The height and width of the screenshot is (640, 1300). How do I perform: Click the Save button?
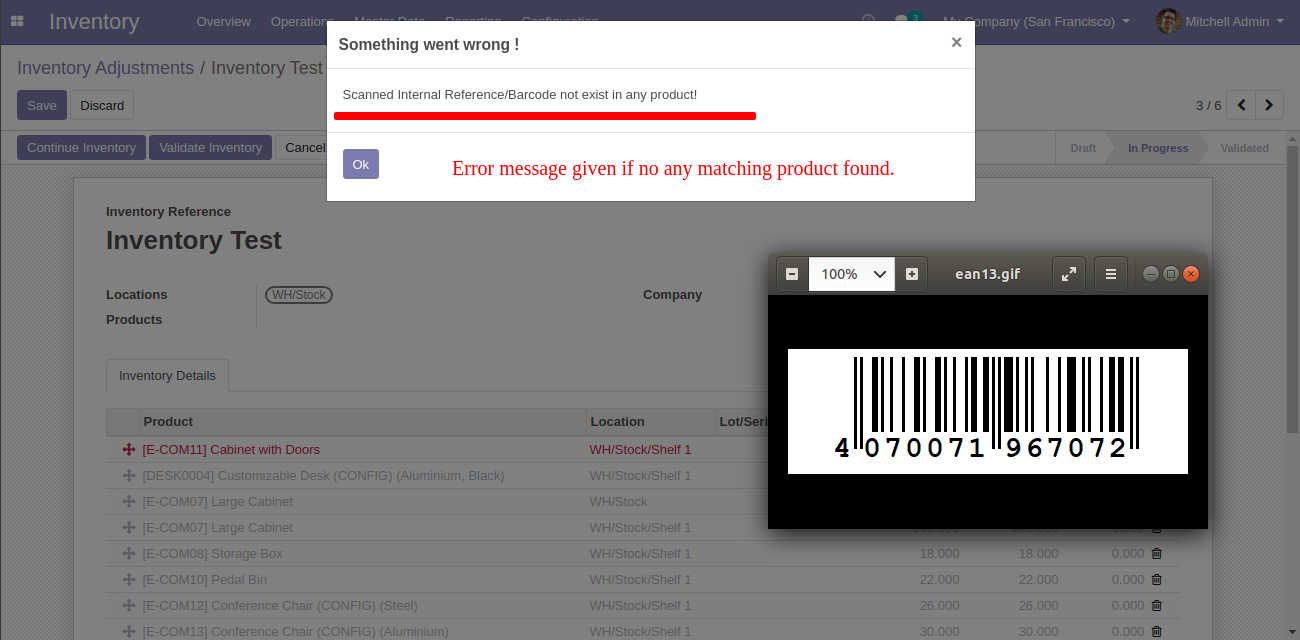pyautogui.click(x=42, y=105)
